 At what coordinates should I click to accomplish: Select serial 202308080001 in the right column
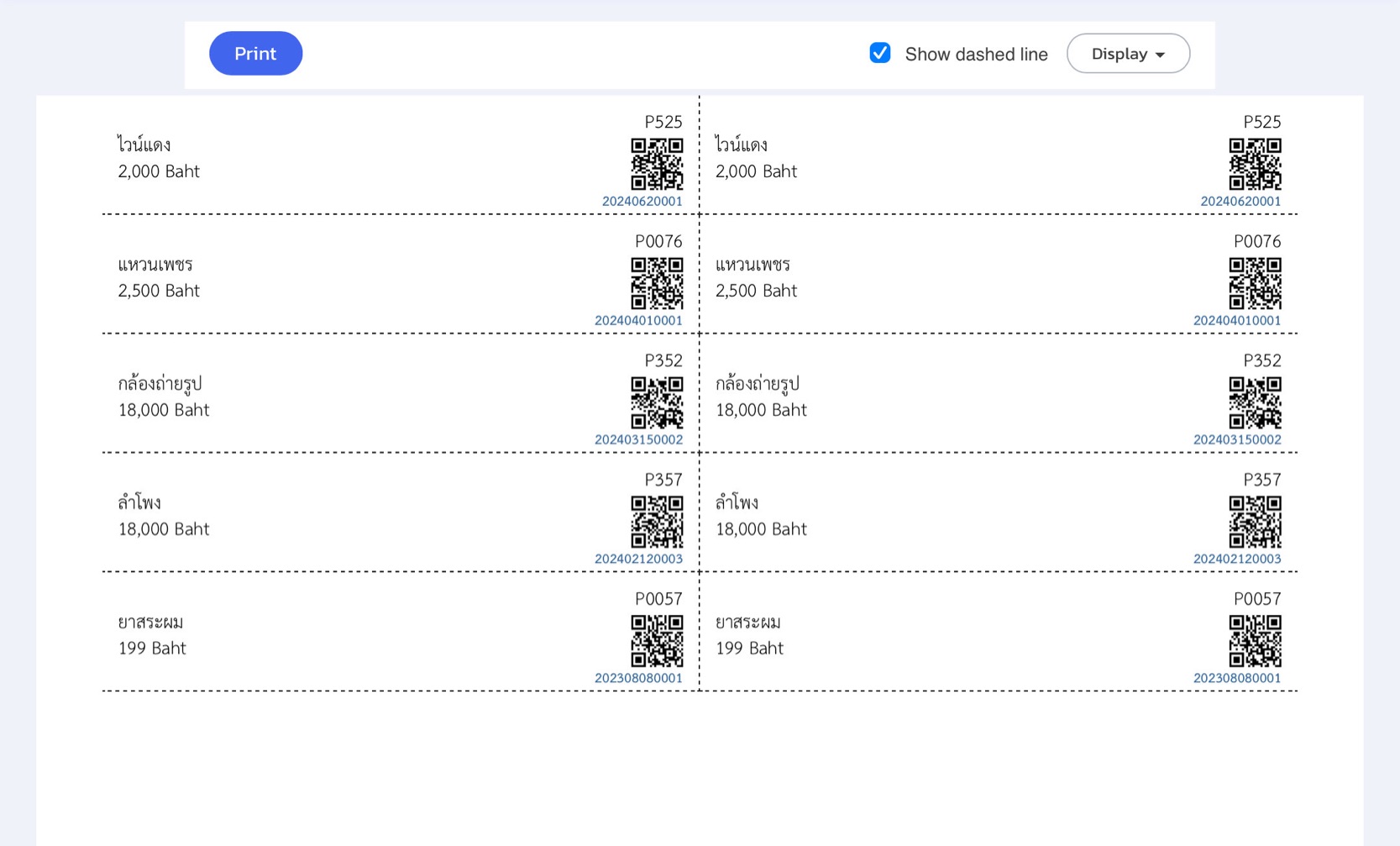[x=1237, y=678]
